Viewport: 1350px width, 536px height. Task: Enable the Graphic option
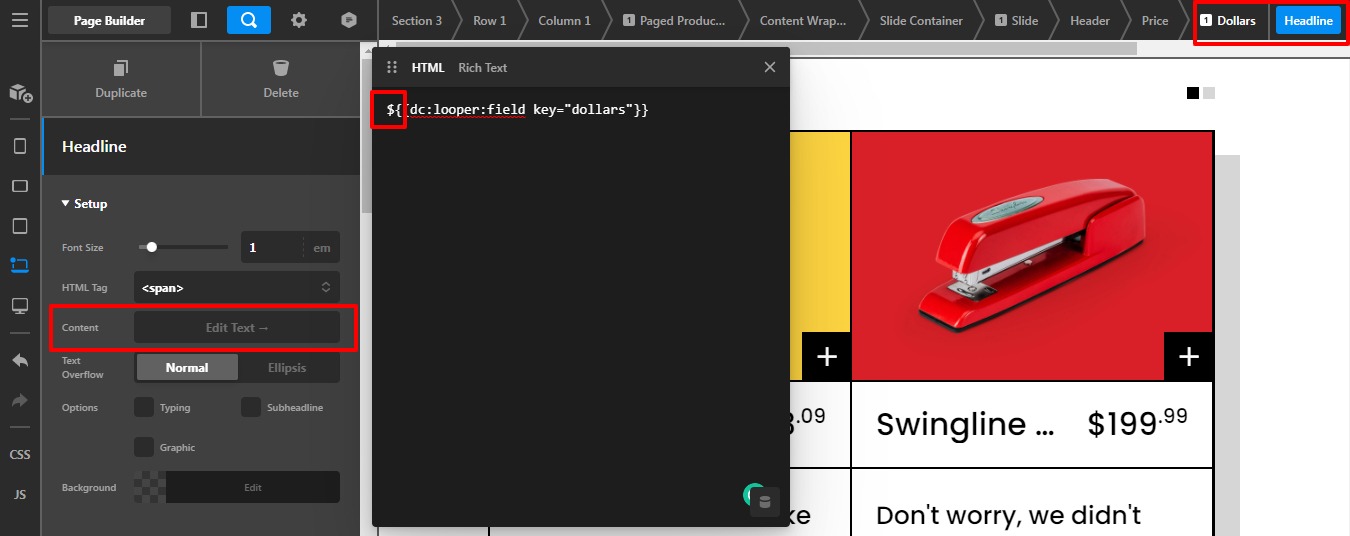pos(144,447)
